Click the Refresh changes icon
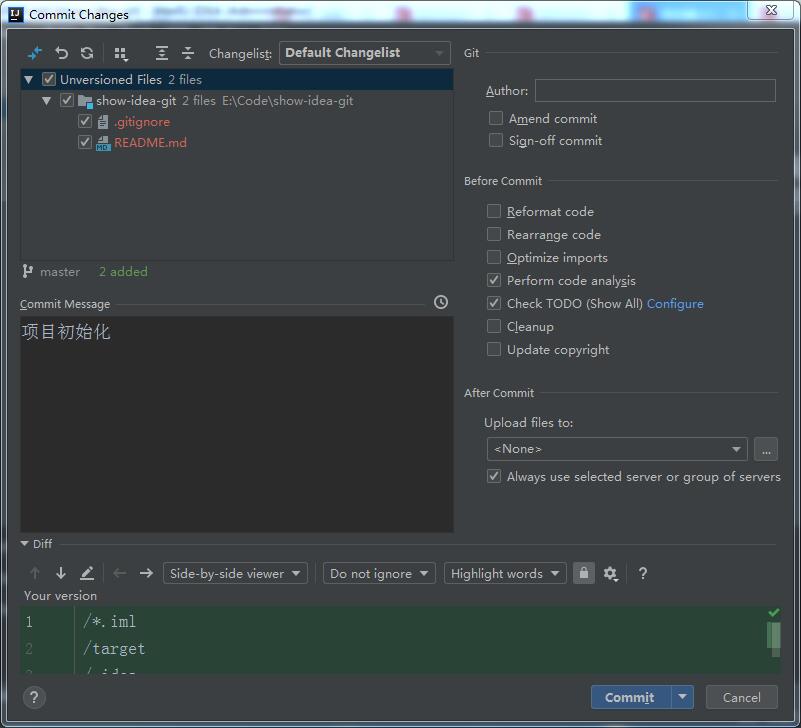This screenshot has height=728, width=801. (87, 53)
